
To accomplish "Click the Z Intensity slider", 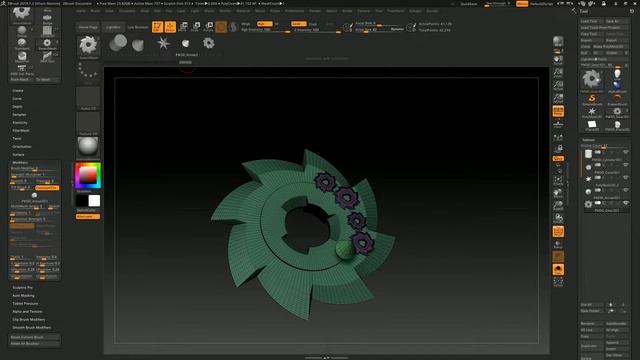I will coord(316,30).
